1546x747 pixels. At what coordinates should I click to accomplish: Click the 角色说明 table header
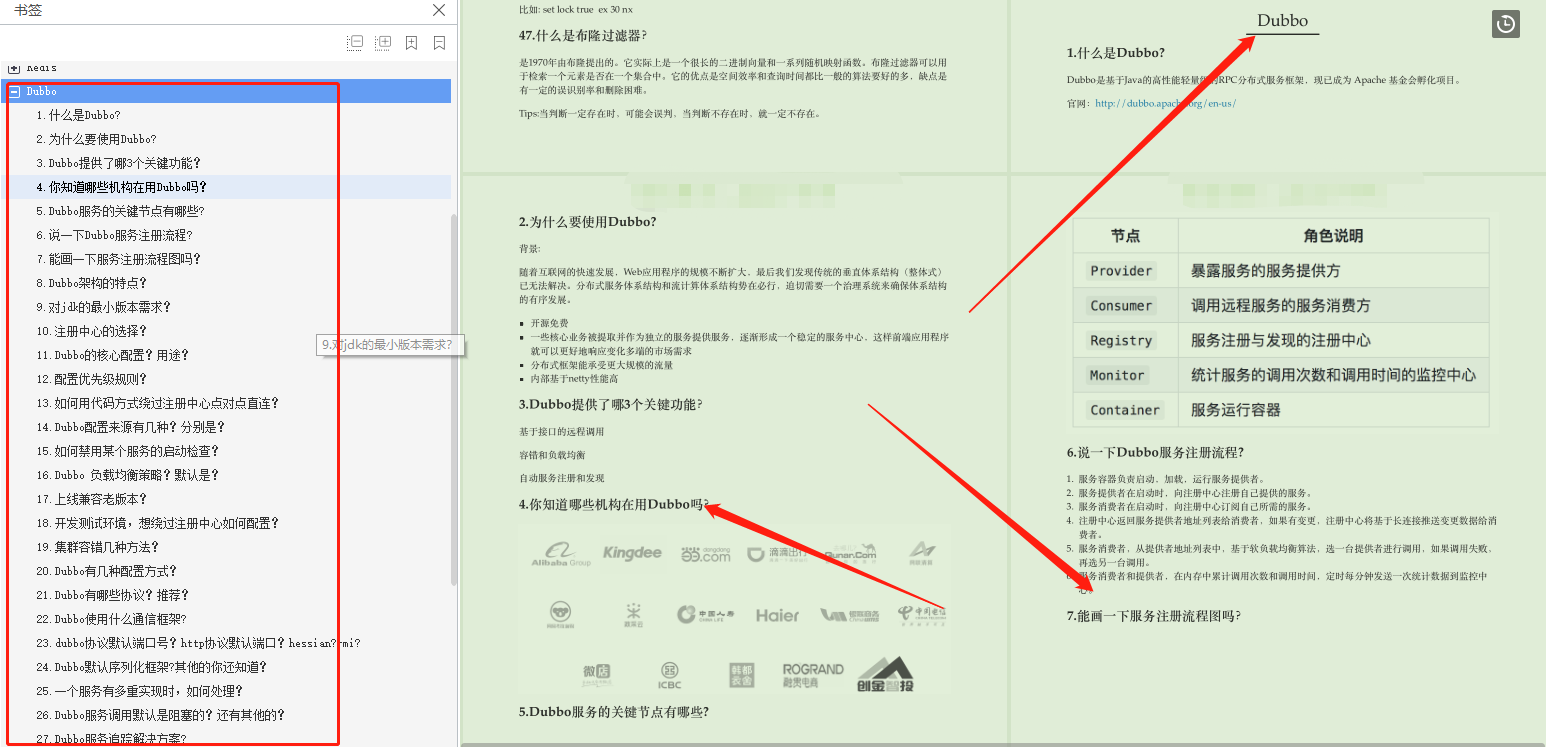pos(1333,236)
